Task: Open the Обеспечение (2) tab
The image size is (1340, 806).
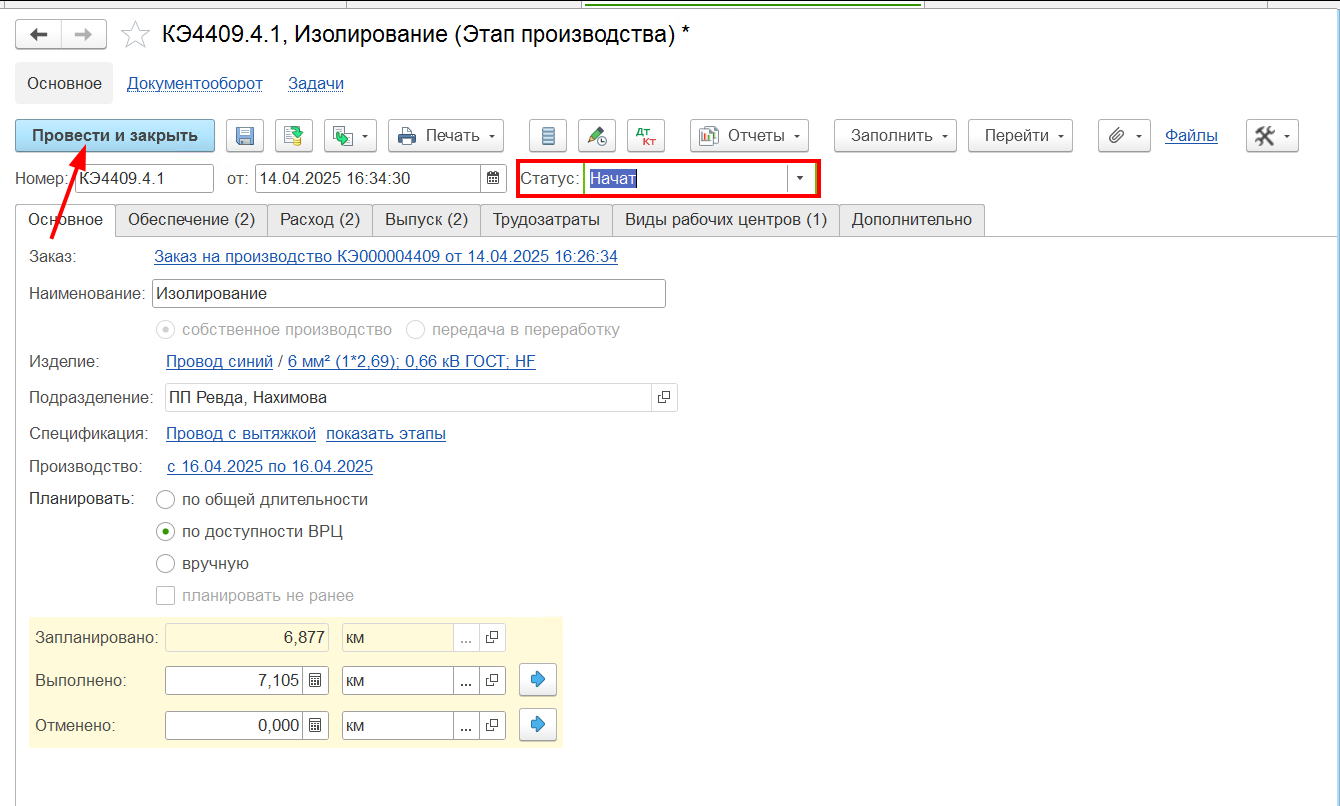Action: [191, 220]
